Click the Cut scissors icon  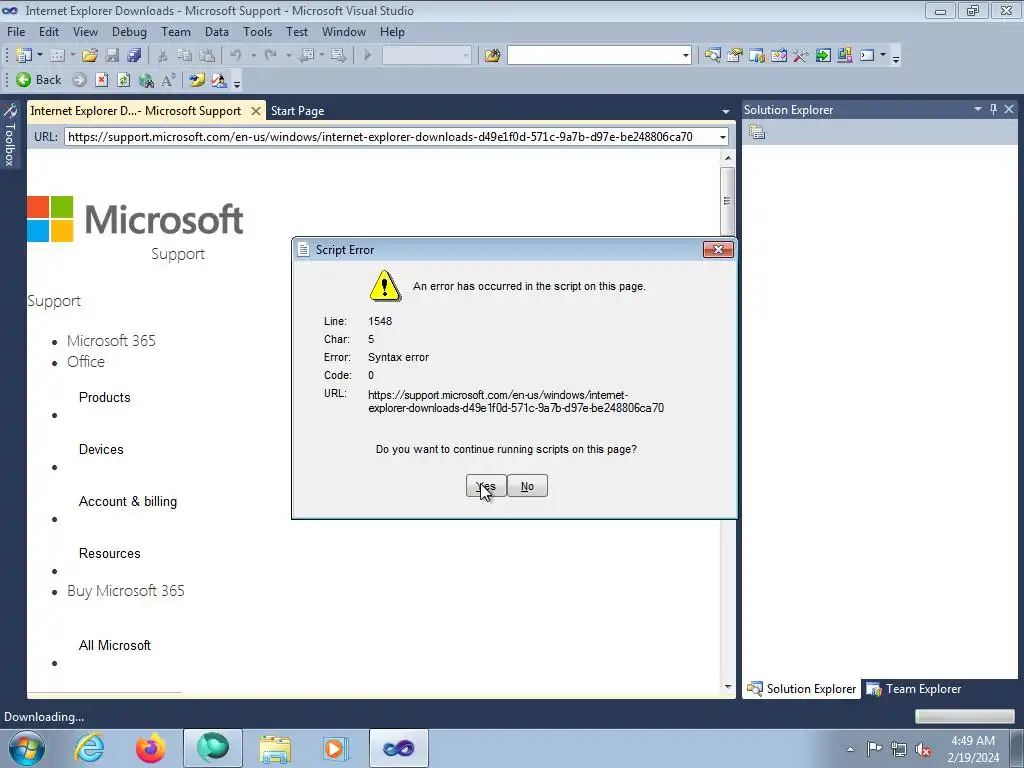pos(163,56)
